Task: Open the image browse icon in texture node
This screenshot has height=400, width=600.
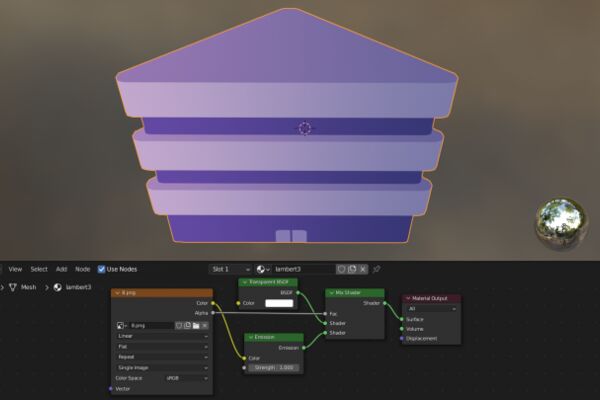Action: (122, 326)
